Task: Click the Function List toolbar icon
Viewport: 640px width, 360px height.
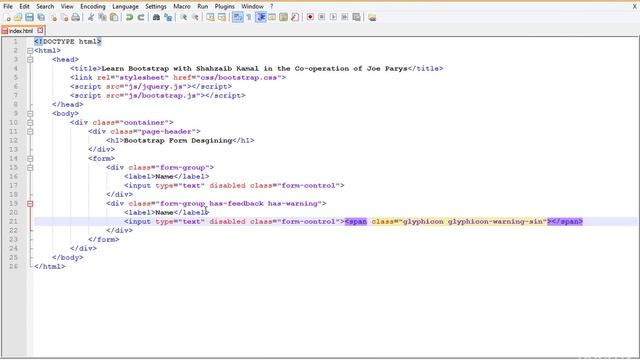Action: click(x=295, y=17)
